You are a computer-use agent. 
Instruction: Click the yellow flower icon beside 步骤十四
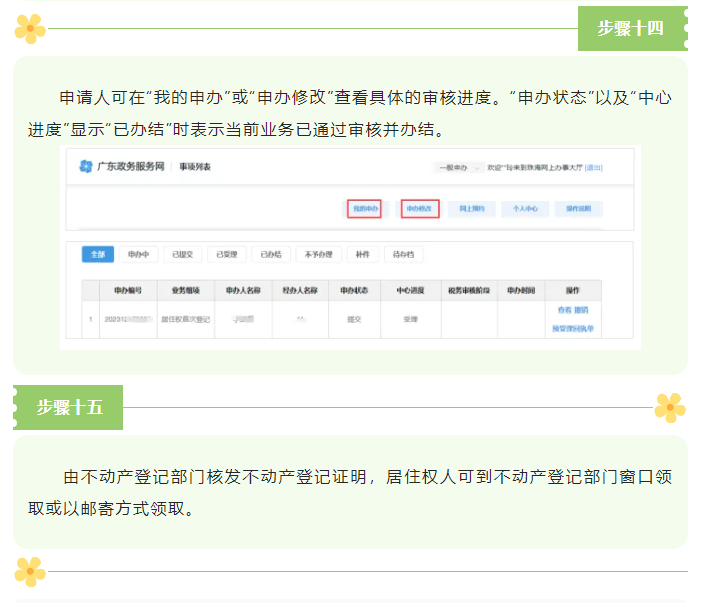point(30,28)
